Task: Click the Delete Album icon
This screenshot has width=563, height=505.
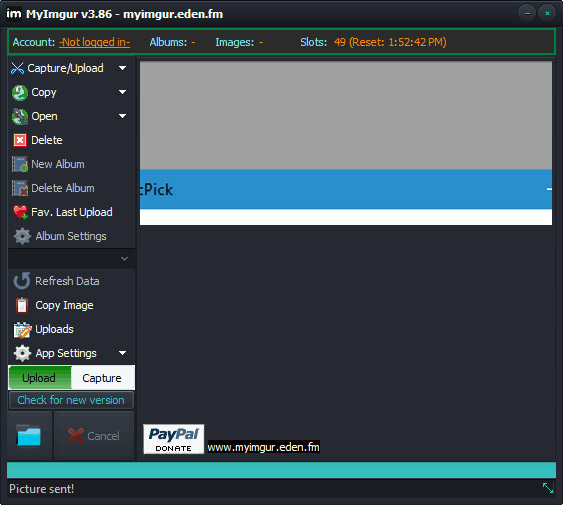Action: click(x=20, y=188)
